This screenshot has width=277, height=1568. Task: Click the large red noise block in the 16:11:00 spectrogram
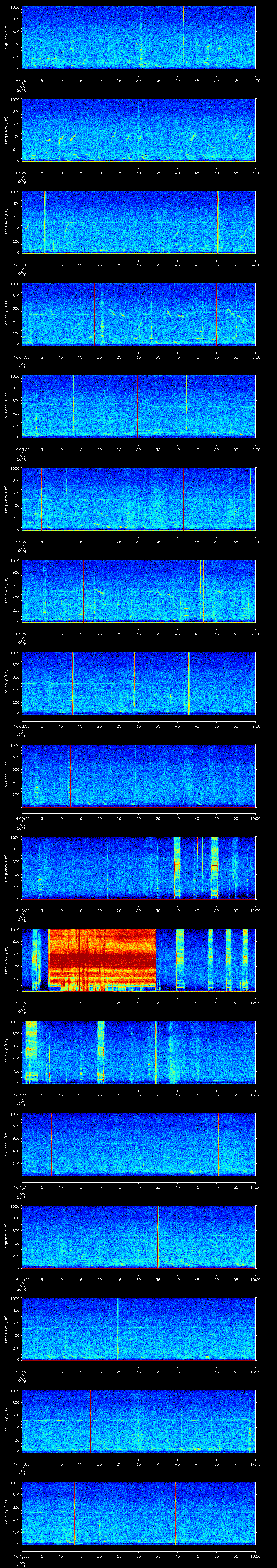pyautogui.click(x=102, y=960)
